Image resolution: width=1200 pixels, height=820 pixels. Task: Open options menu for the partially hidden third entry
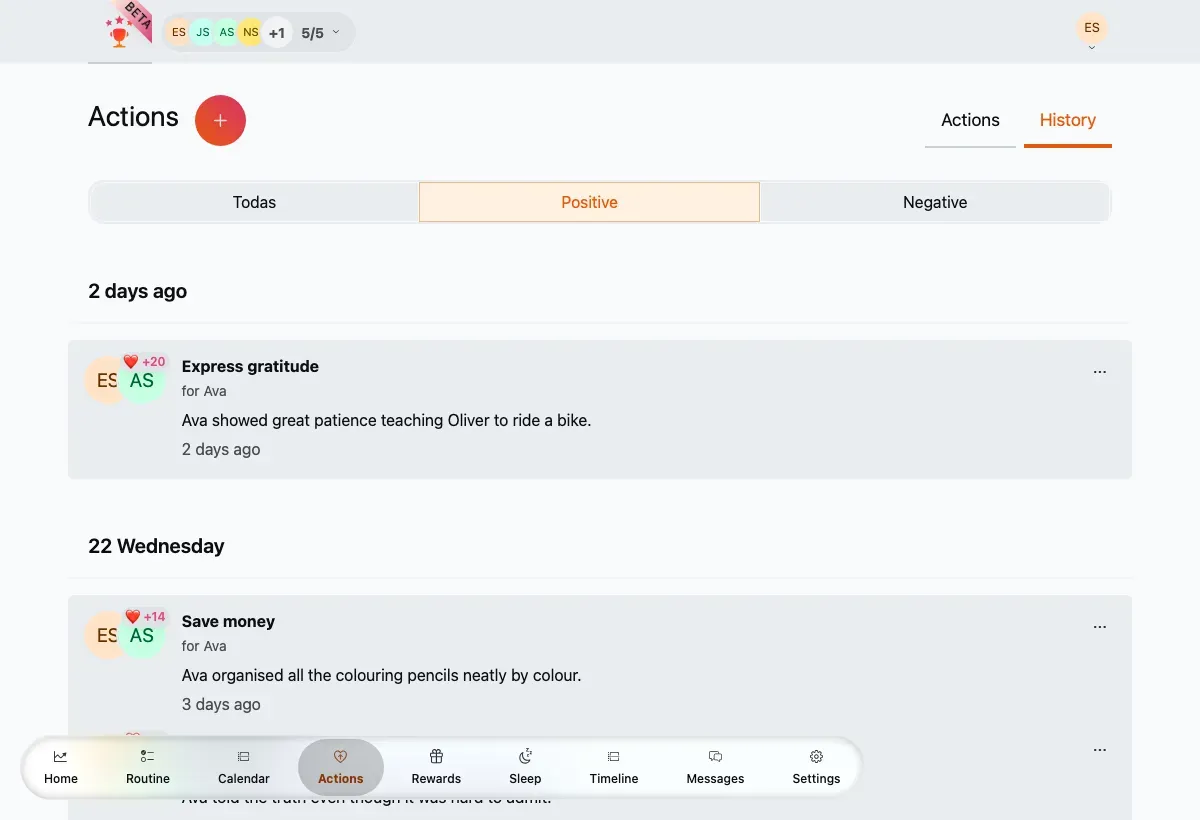point(1100,750)
